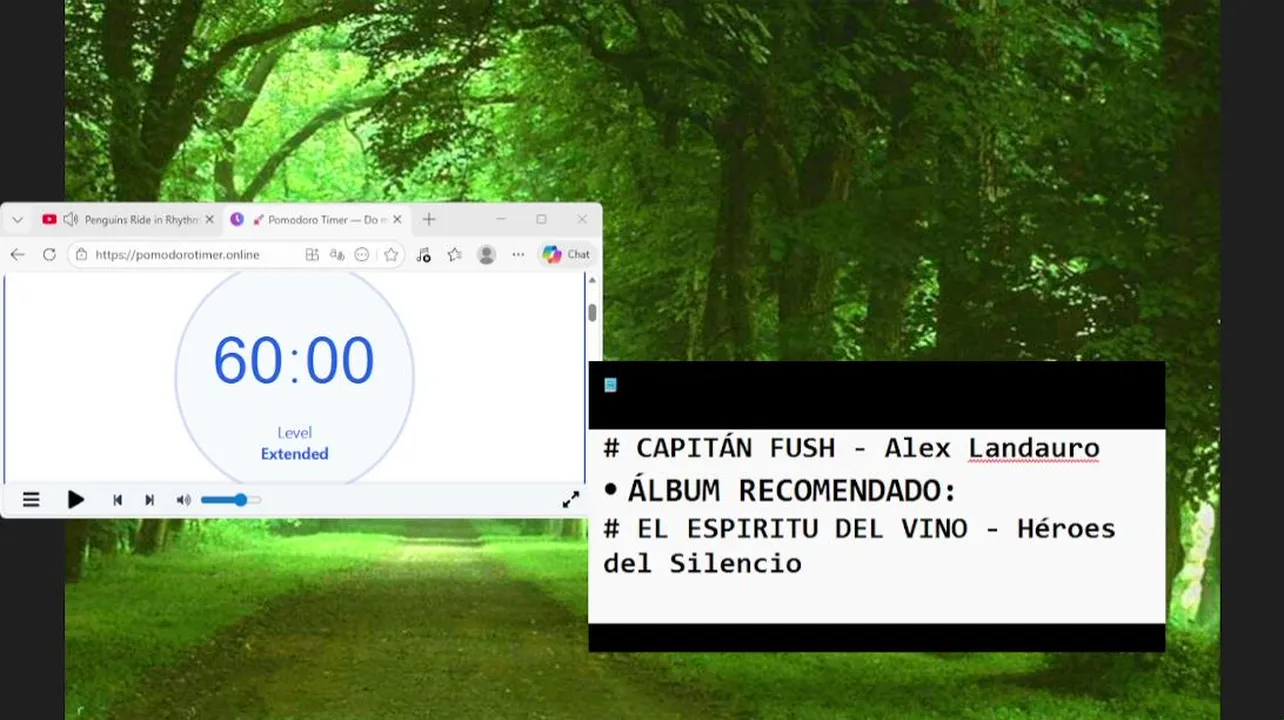
Task: Adjust the timer volume slider
Action: pyautogui.click(x=231, y=500)
